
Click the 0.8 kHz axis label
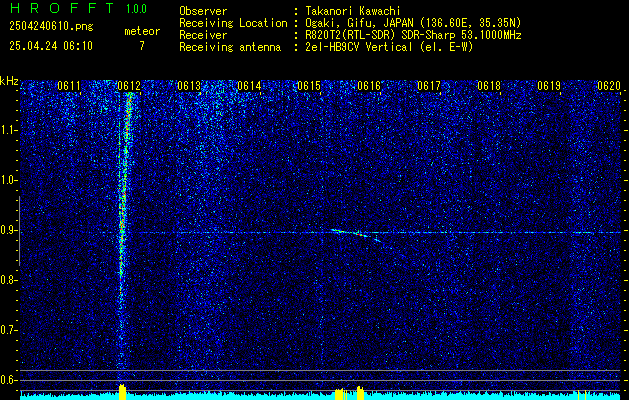point(9,280)
